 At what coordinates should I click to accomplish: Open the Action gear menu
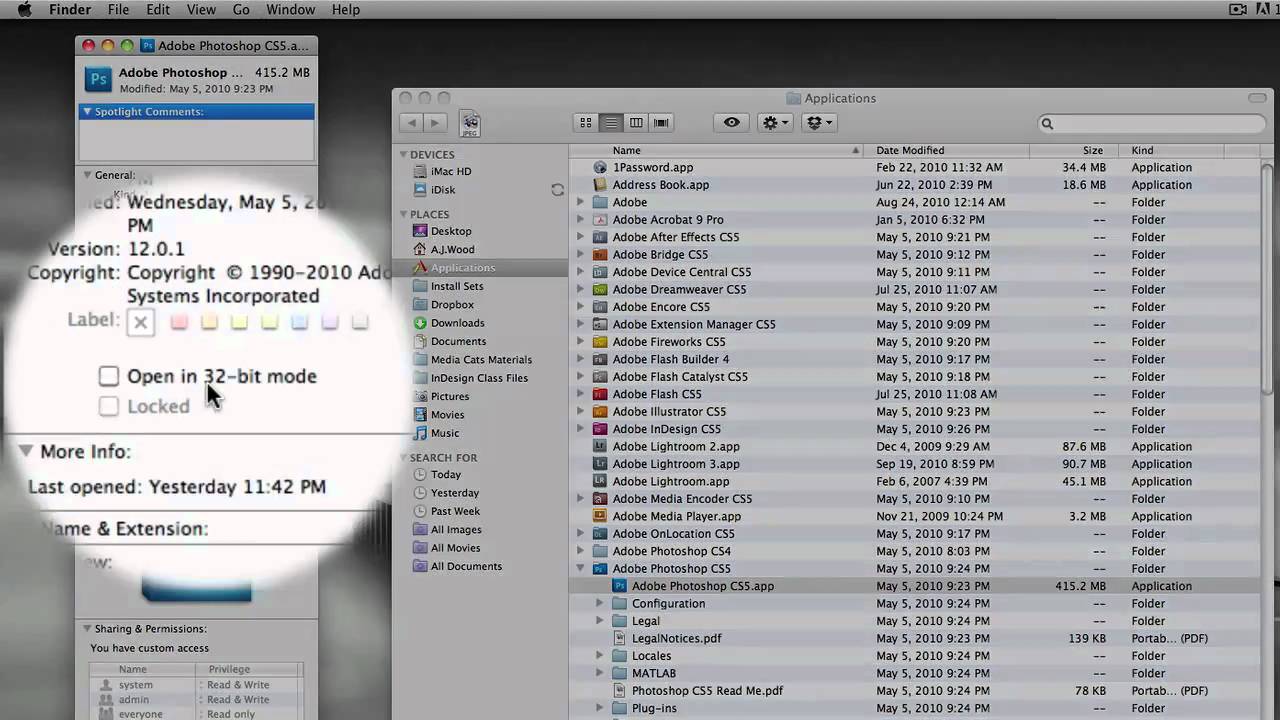775,123
